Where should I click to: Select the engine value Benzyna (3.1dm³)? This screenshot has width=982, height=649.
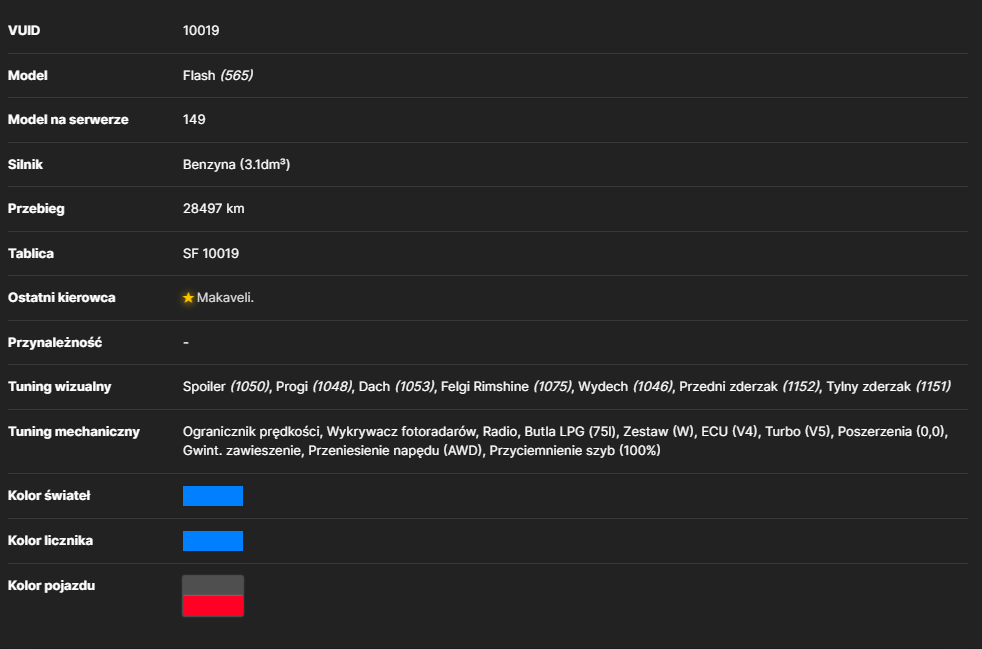[237, 164]
